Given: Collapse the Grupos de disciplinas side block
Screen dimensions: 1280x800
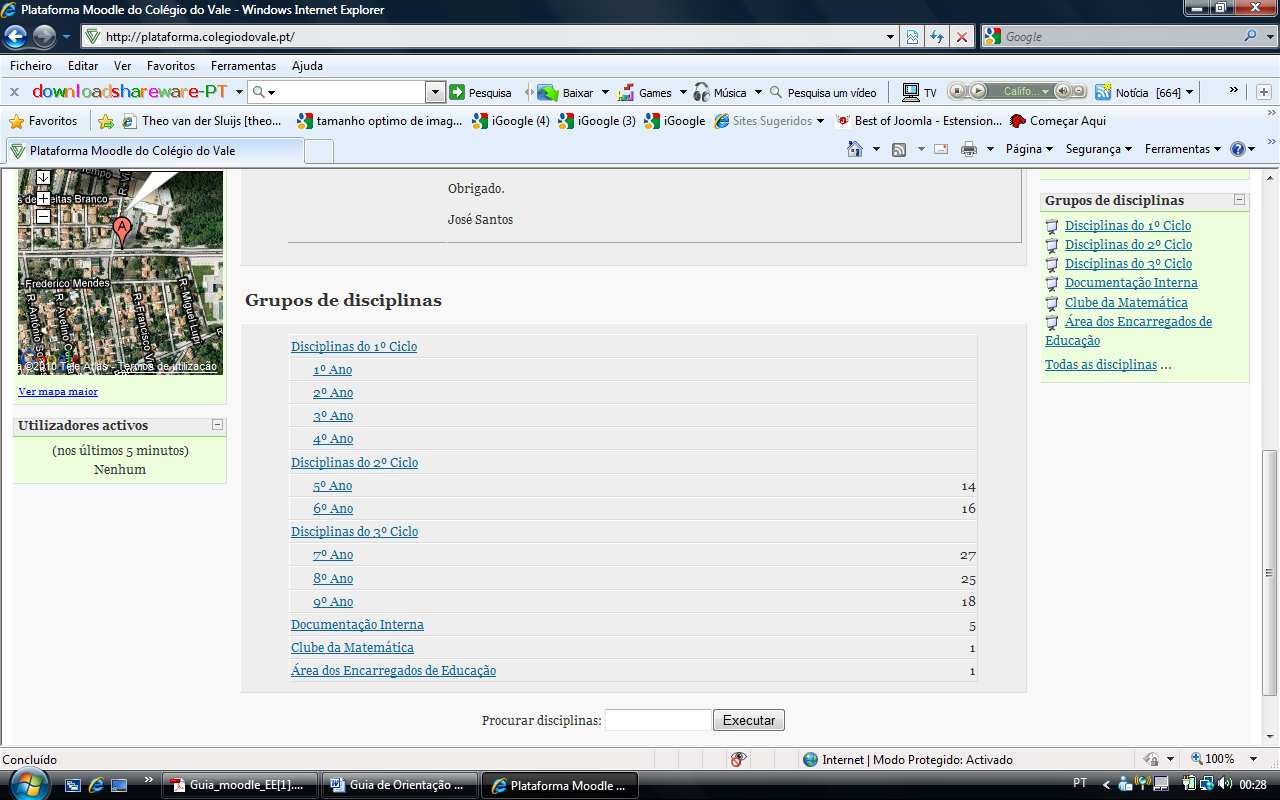Looking at the screenshot, I should tap(1240, 200).
